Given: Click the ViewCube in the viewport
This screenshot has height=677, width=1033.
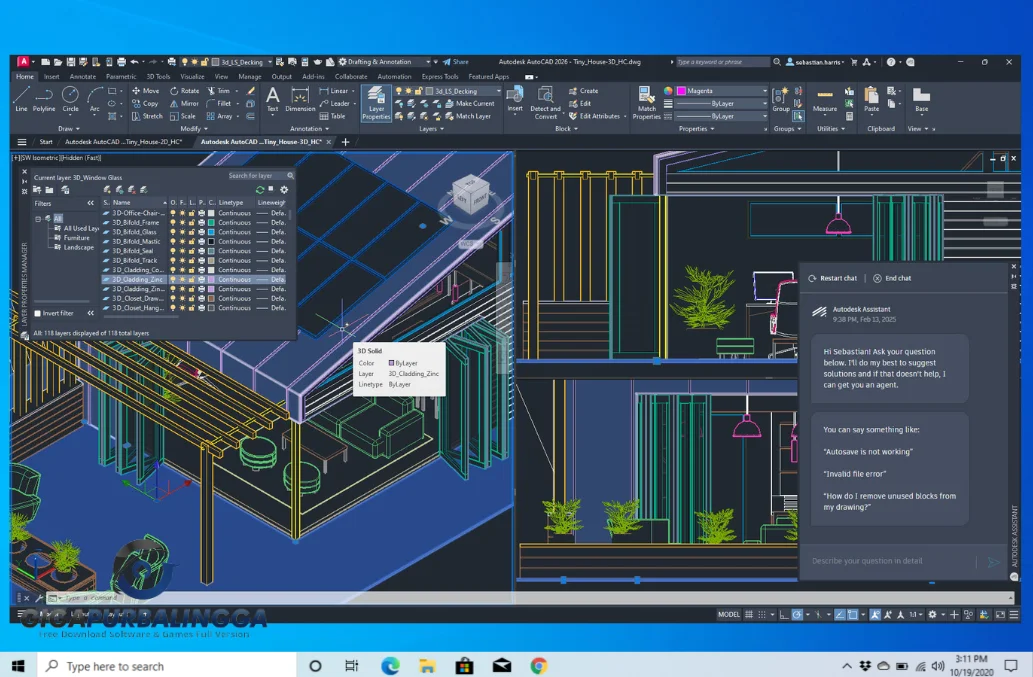Looking at the screenshot, I should (470, 194).
